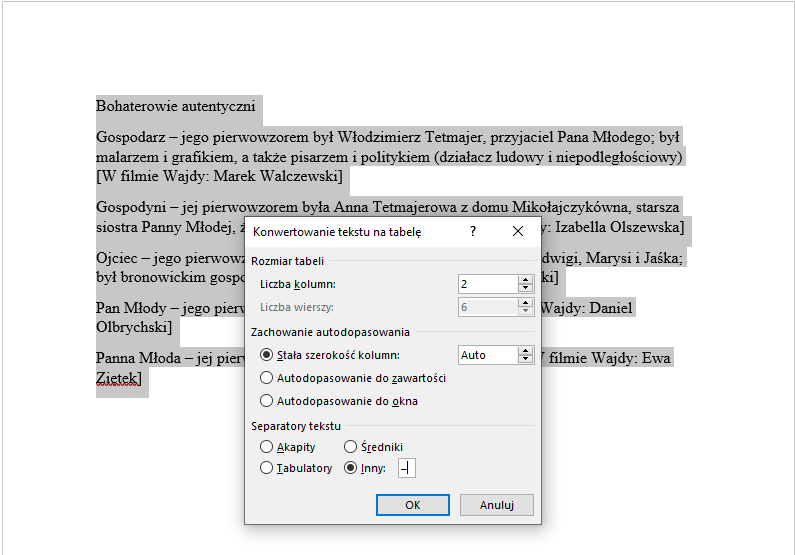Image resolution: width=795 pixels, height=555 pixels.
Task: Decrease fixed column width with down arrow
Action: [x=525, y=360]
